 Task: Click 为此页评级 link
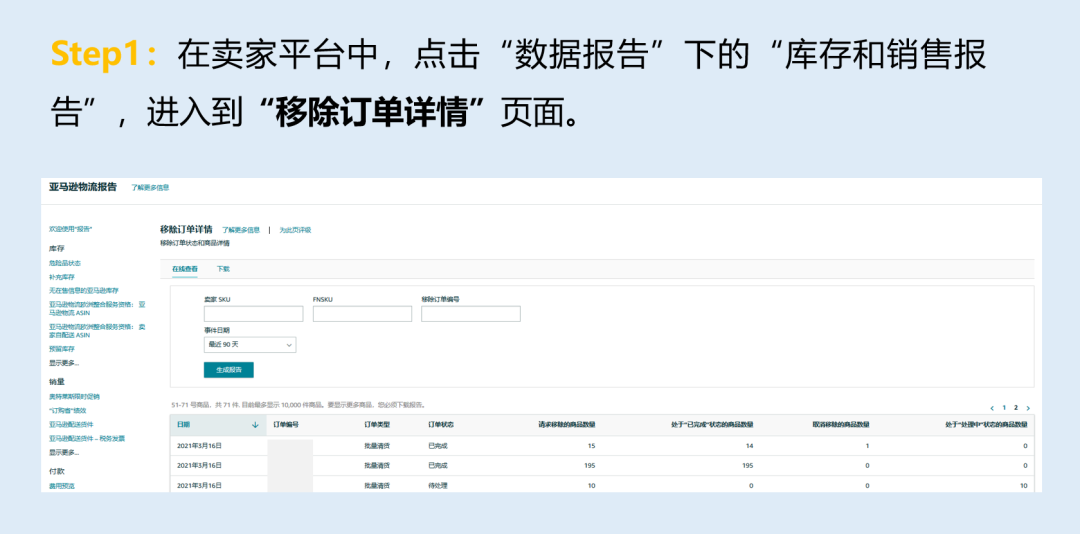[x=295, y=230]
